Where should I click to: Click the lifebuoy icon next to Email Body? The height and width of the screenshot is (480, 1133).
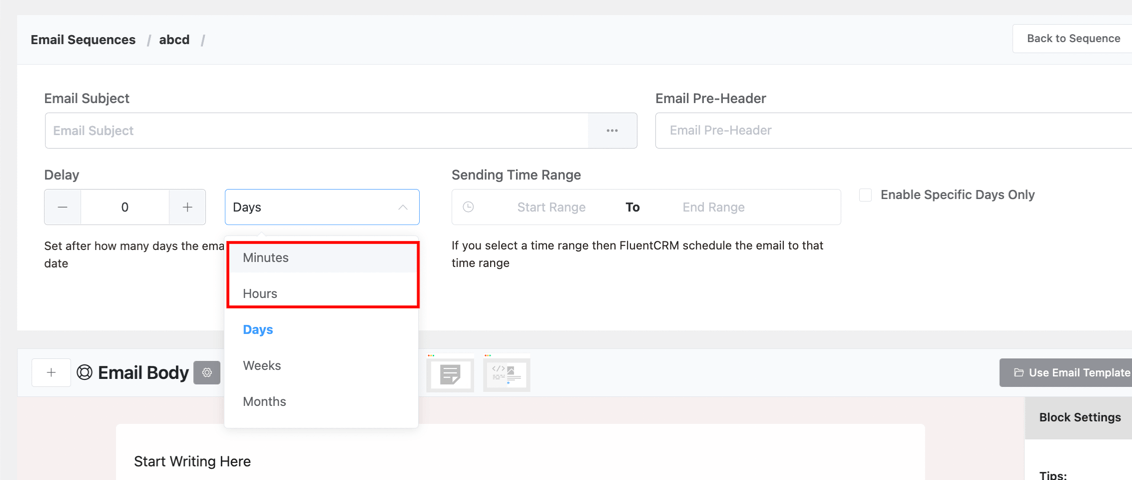click(x=85, y=372)
